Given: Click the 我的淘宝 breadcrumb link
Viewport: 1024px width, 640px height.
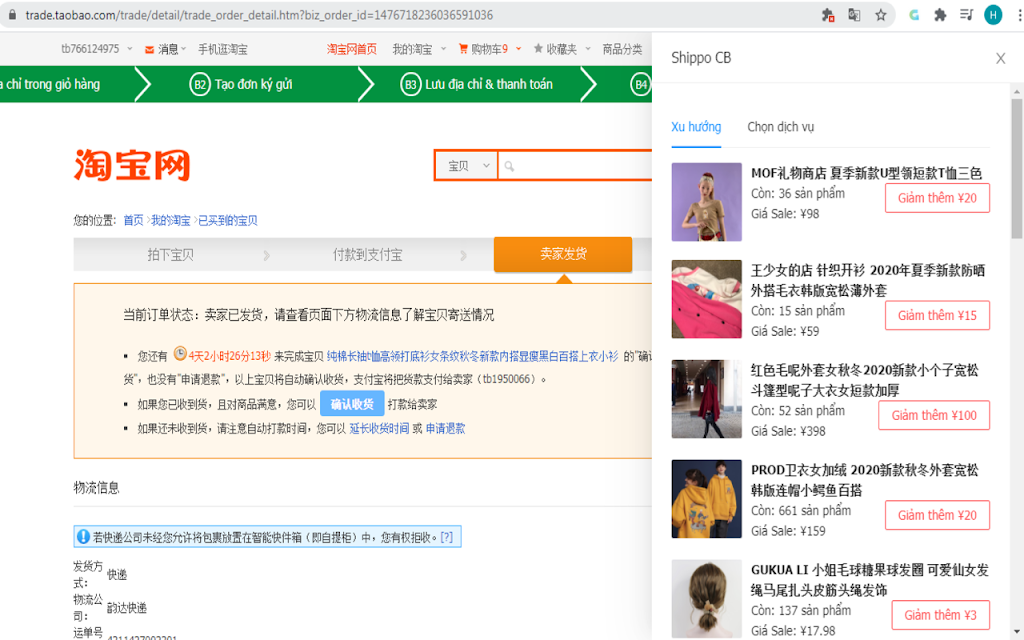Looking at the screenshot, I should [x=170, y=221].
